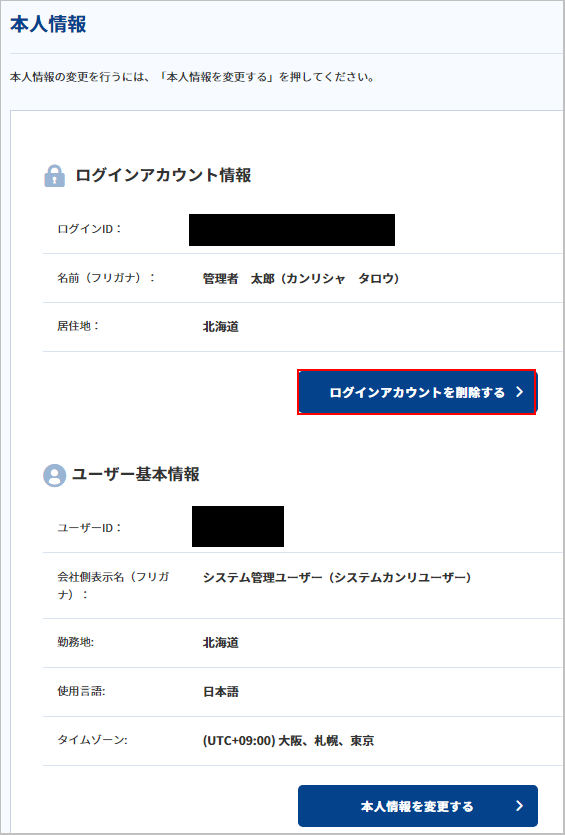Click the 使用言語 value 日本語
The height and width of the screenshot is (835, 565).
(220, 692)
